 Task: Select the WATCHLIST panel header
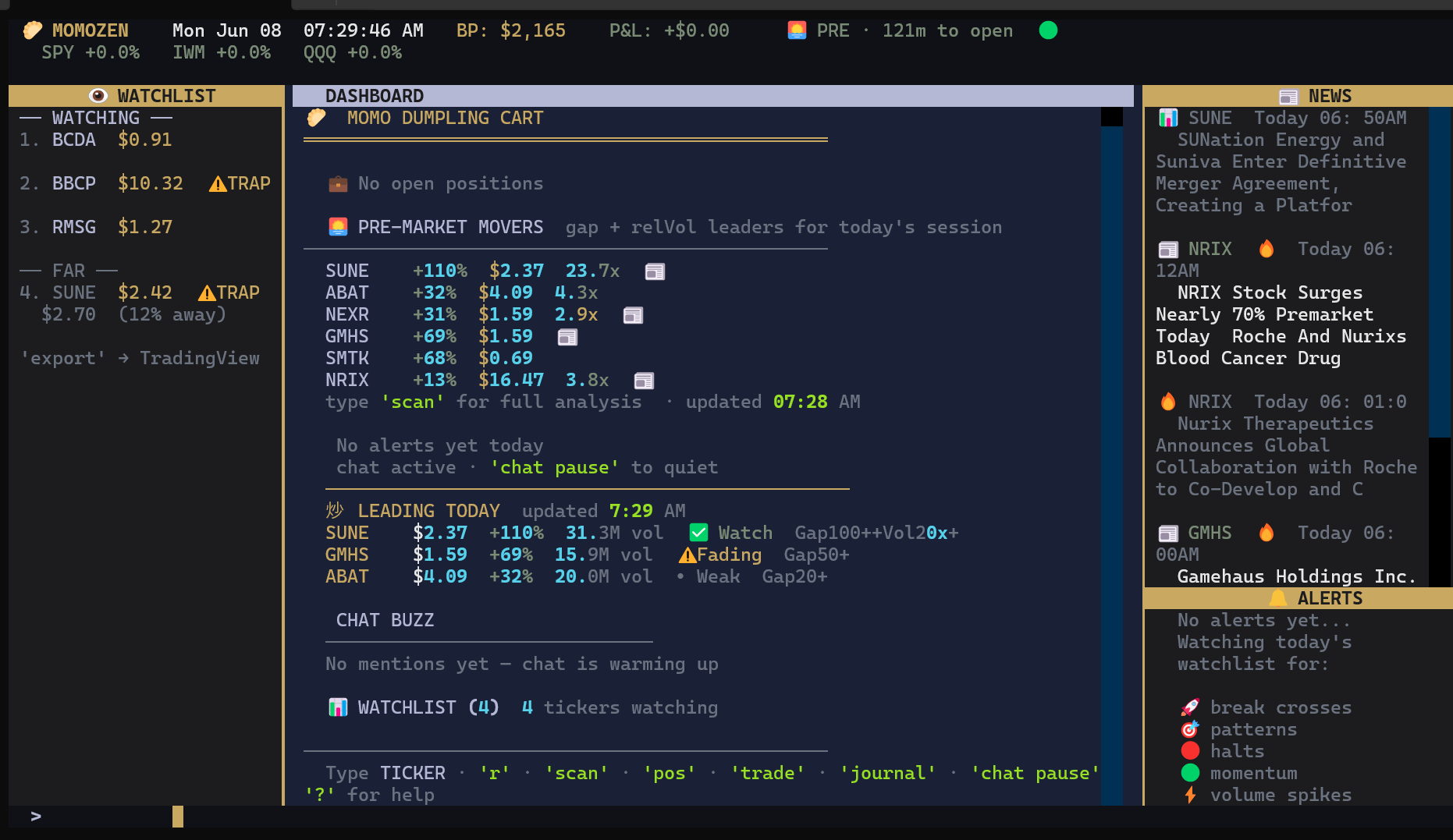click(x=146, y=96)
